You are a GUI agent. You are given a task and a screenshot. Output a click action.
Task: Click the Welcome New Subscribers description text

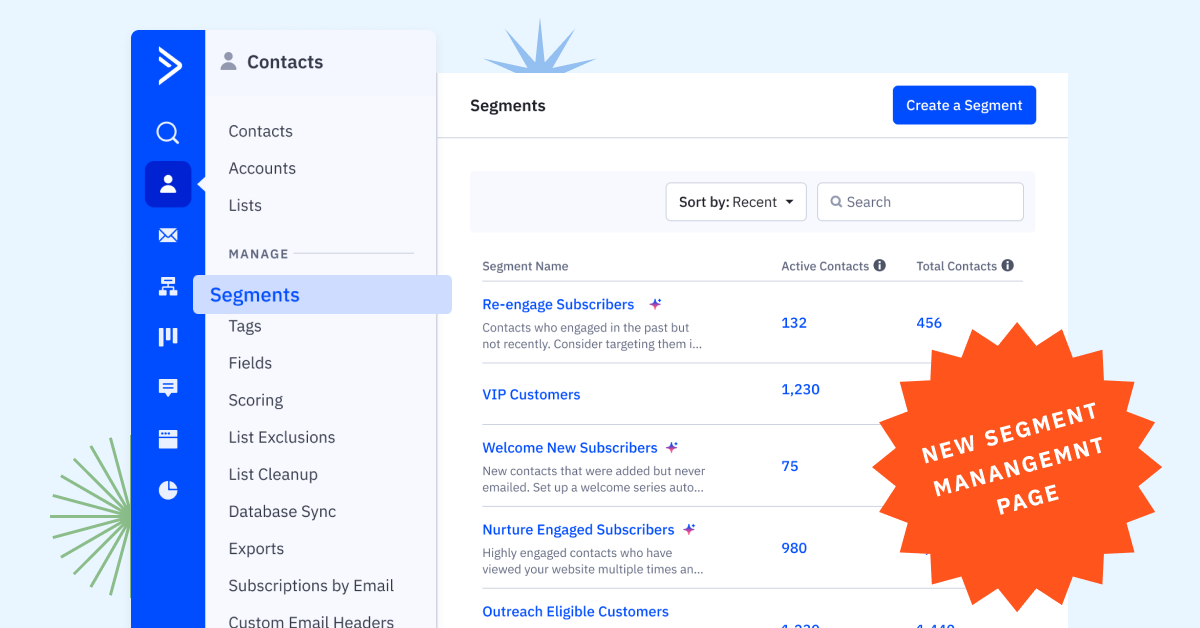(594, 480)
